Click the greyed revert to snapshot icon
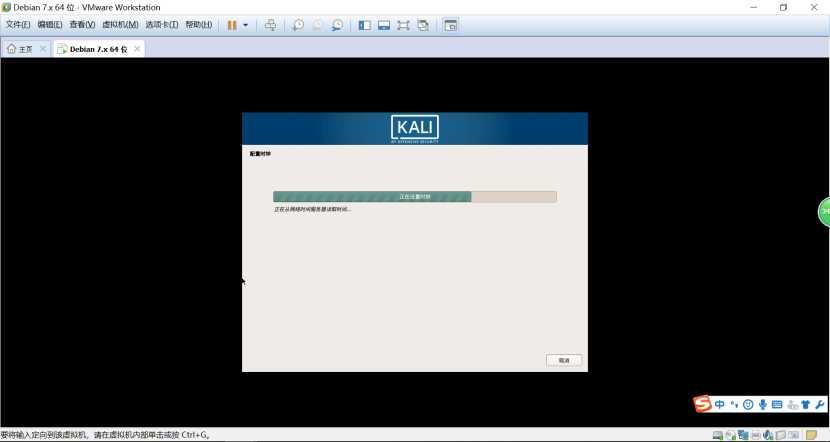 tap(318, 25)
